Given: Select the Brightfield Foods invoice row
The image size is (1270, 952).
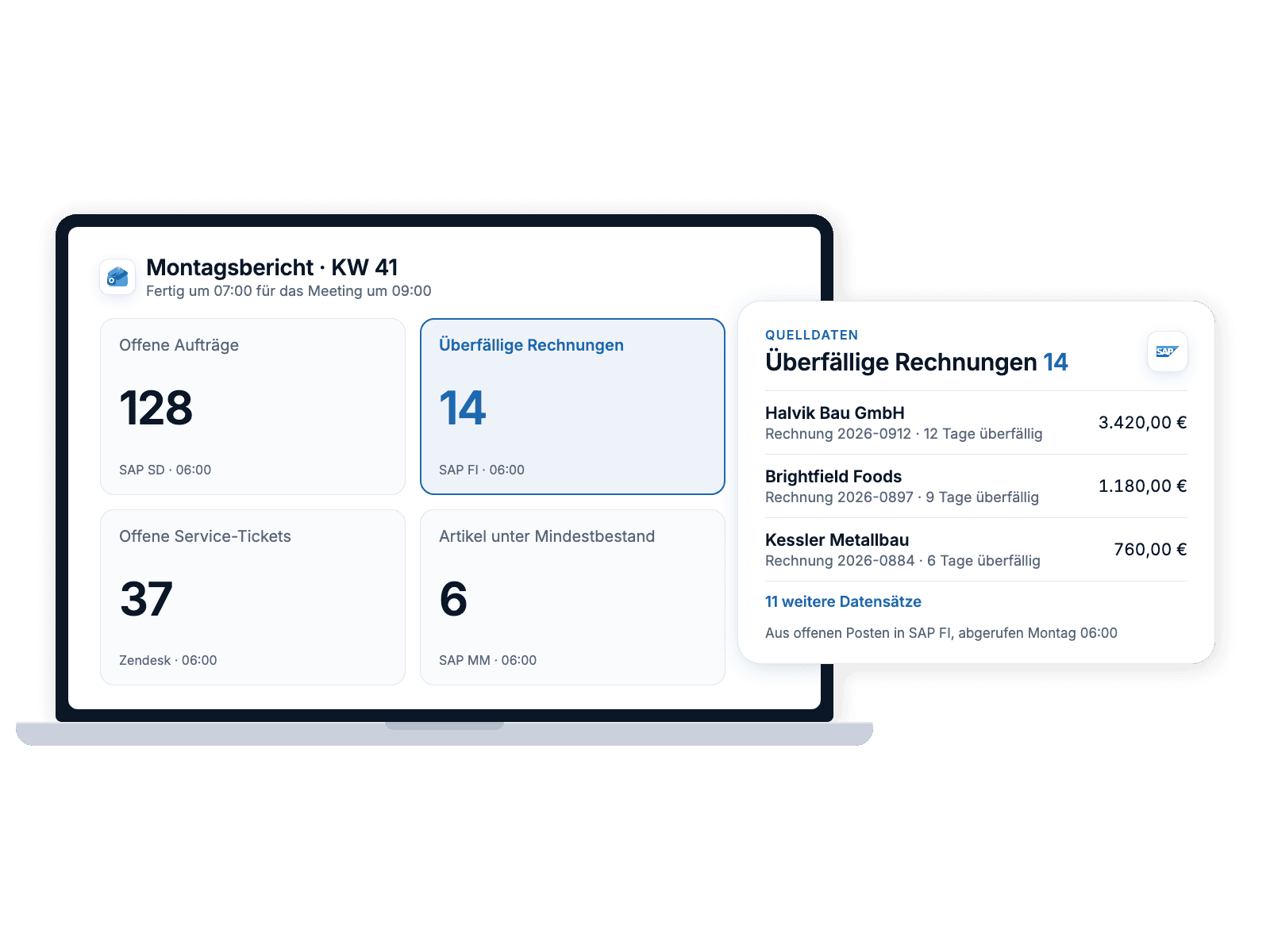Looking at the screenshot, I should coord(976,486).
